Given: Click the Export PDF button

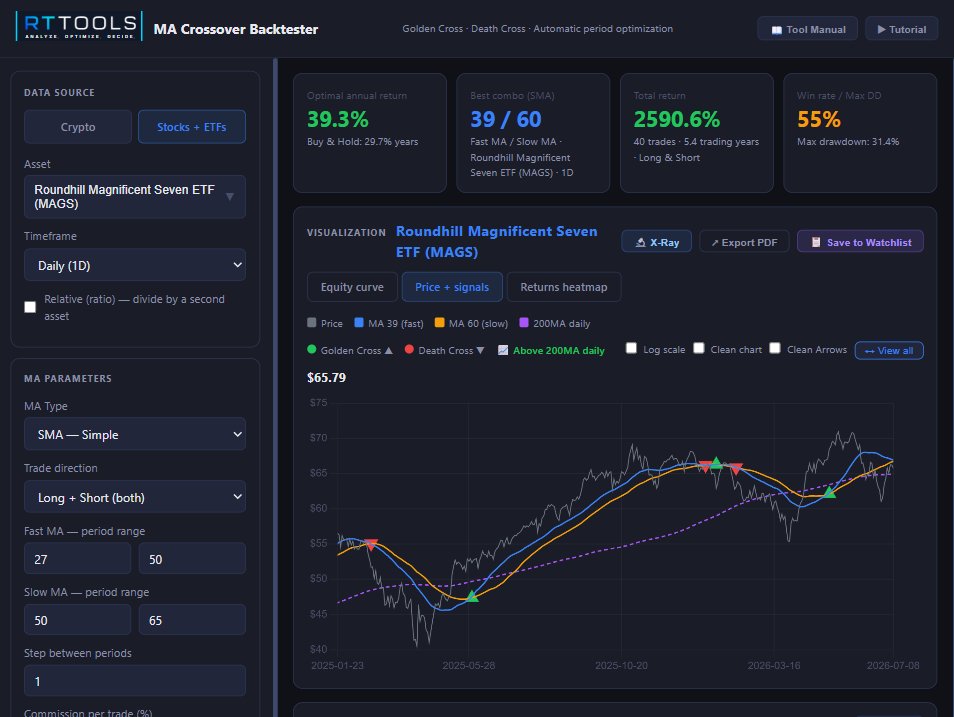Looking at the screenshot, I should [x=744, y=242].
